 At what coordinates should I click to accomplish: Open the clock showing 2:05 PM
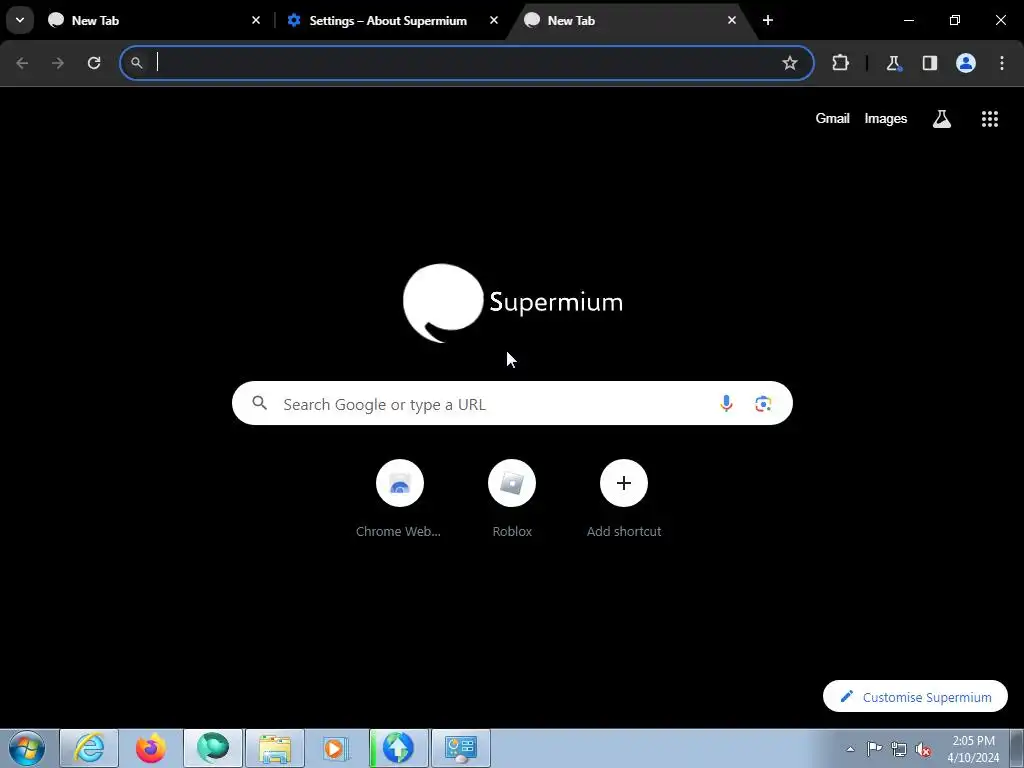coord(973,749)
